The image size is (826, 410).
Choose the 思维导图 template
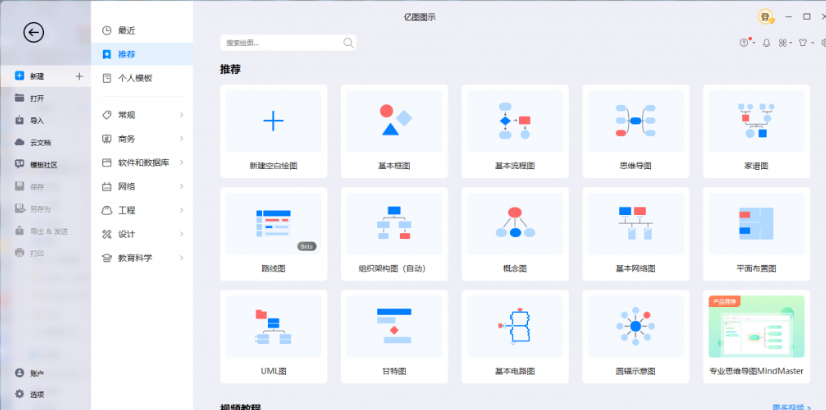coord(635,131)
